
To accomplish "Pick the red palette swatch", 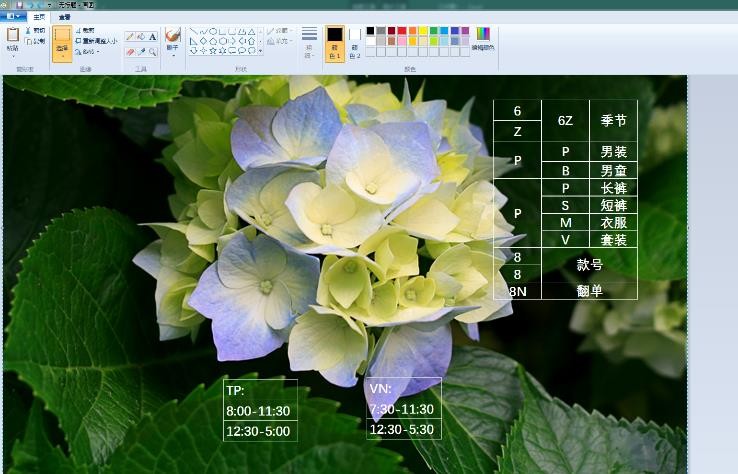I will (402, 31).
